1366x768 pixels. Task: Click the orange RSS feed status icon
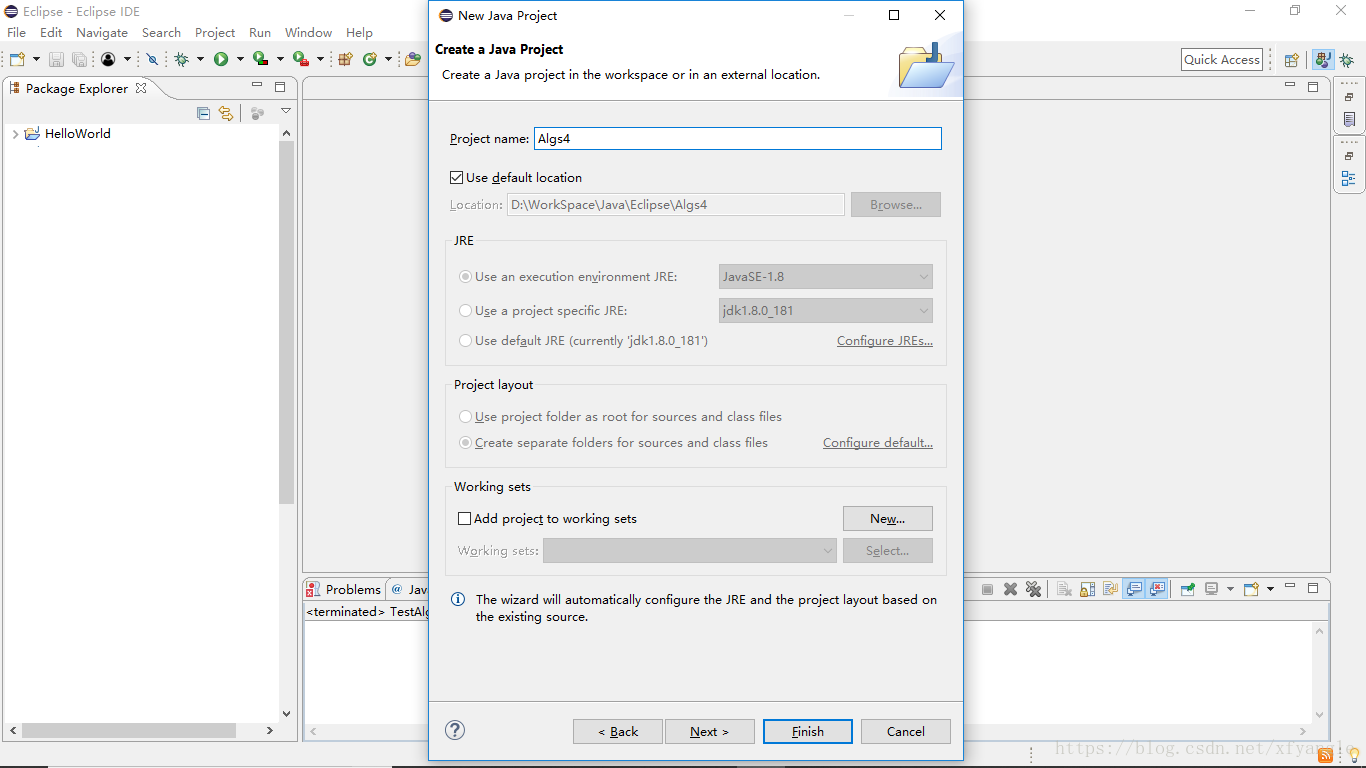point(1325,755)
